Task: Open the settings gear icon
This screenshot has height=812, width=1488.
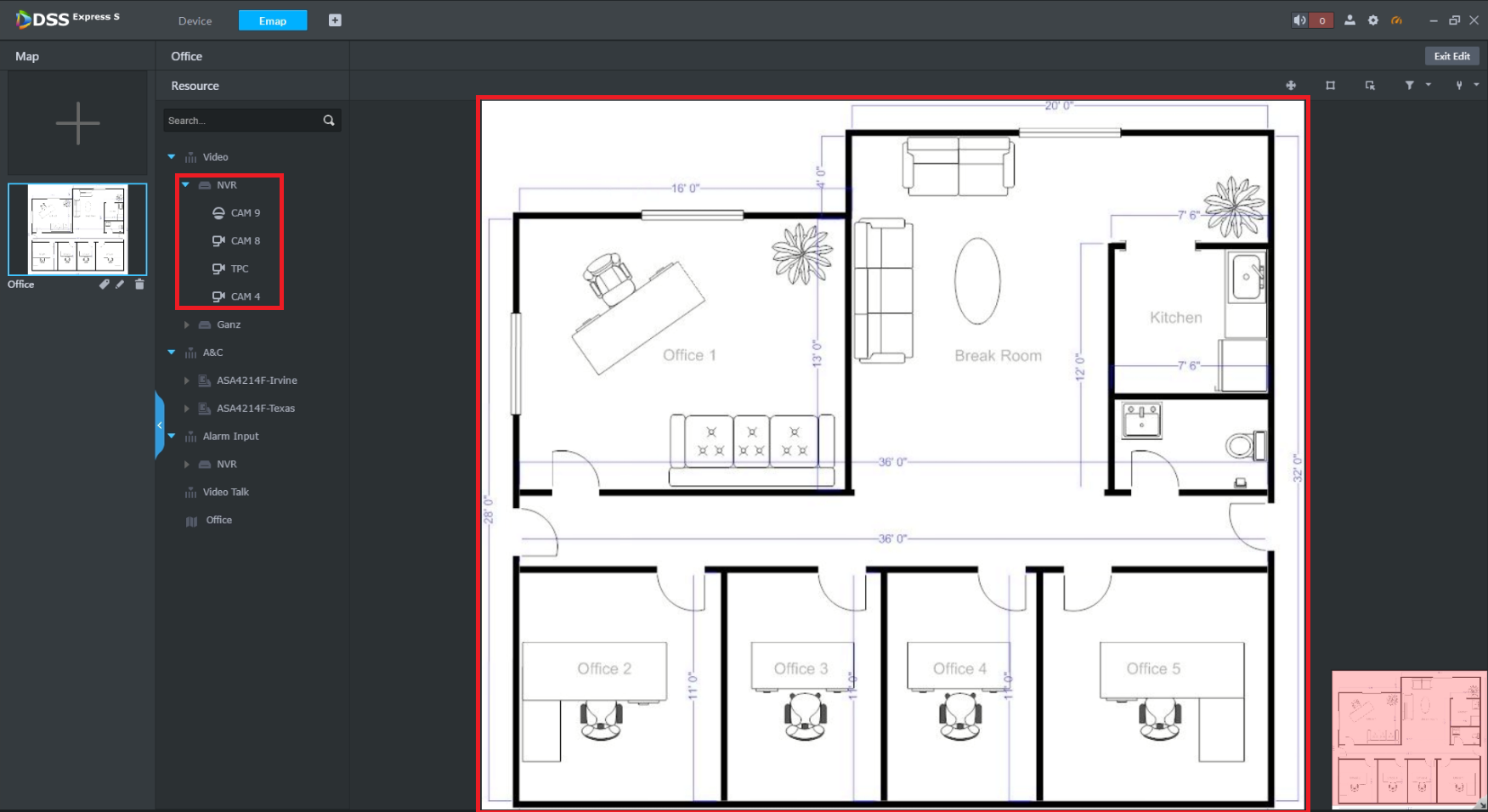Action: (1373, 20)
